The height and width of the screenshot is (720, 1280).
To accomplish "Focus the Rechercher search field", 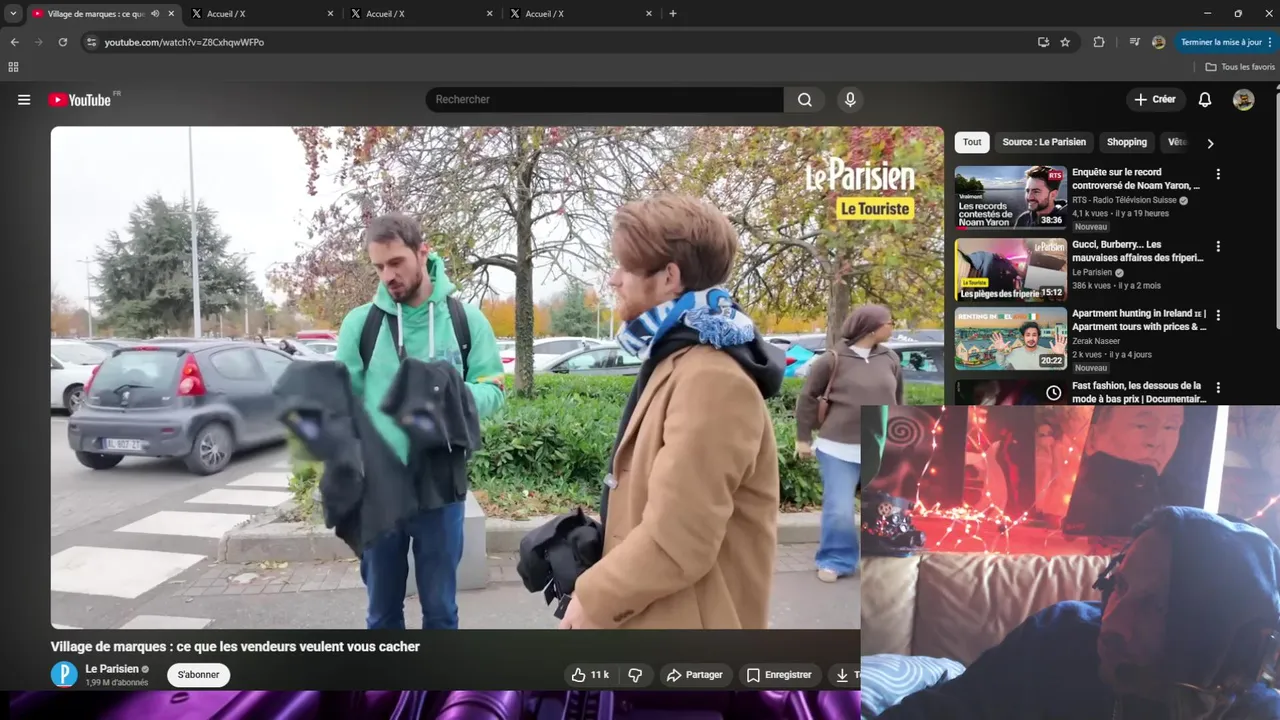I will pos(605,99).
